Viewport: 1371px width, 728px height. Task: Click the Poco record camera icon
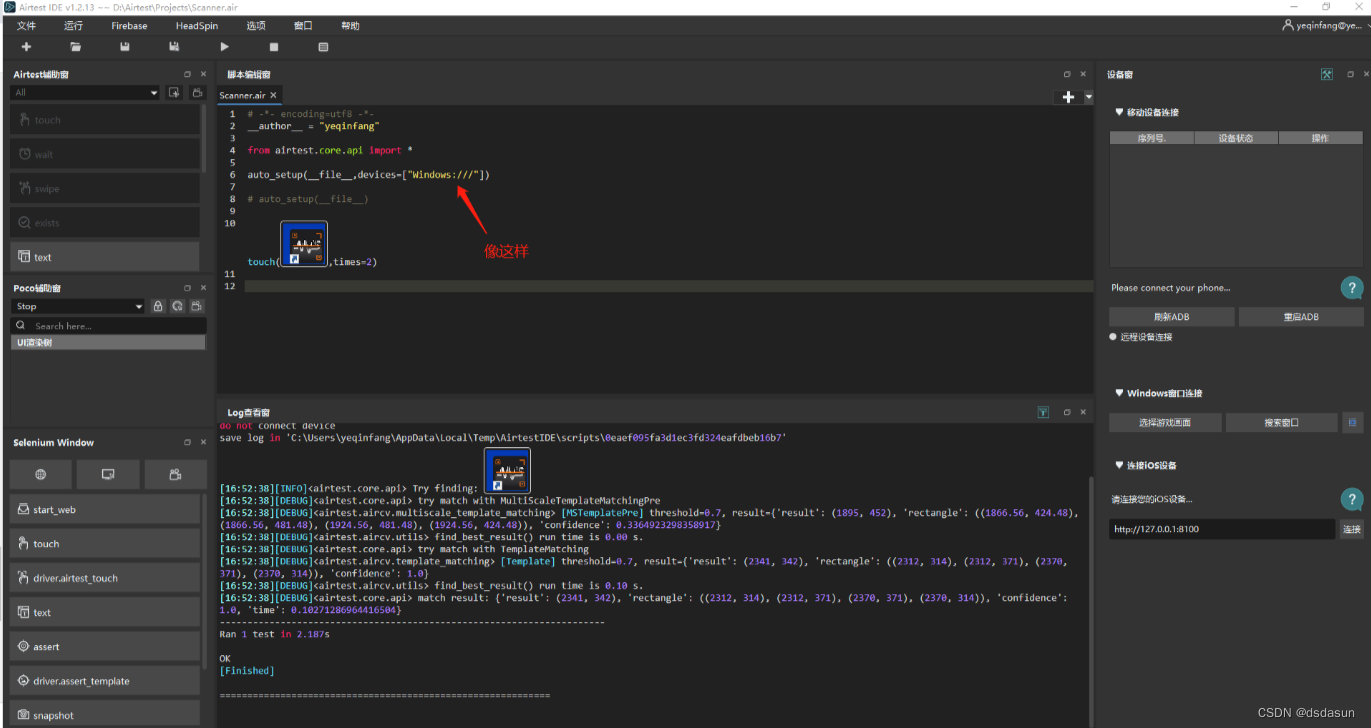(x=197, y=306)
